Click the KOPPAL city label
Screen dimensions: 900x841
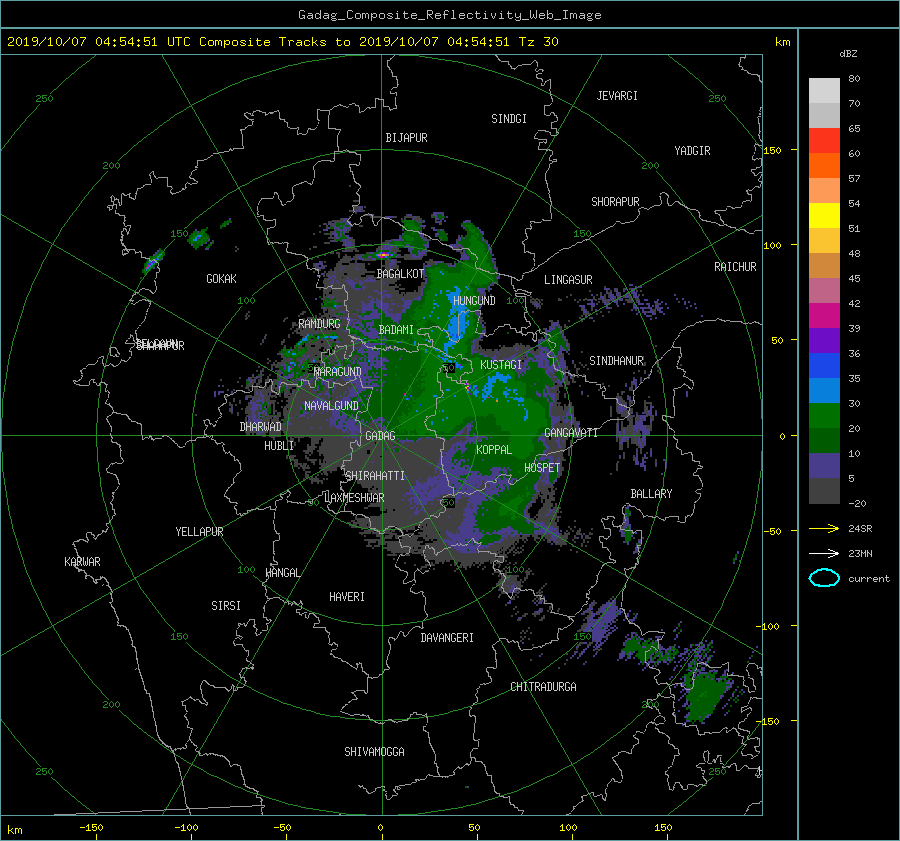[x=494, y=450]
